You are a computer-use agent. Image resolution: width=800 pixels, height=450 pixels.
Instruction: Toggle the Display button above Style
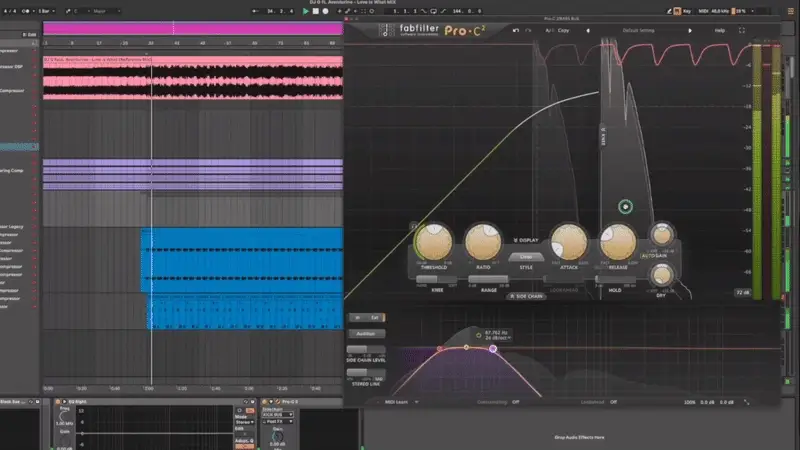point(526,240)
